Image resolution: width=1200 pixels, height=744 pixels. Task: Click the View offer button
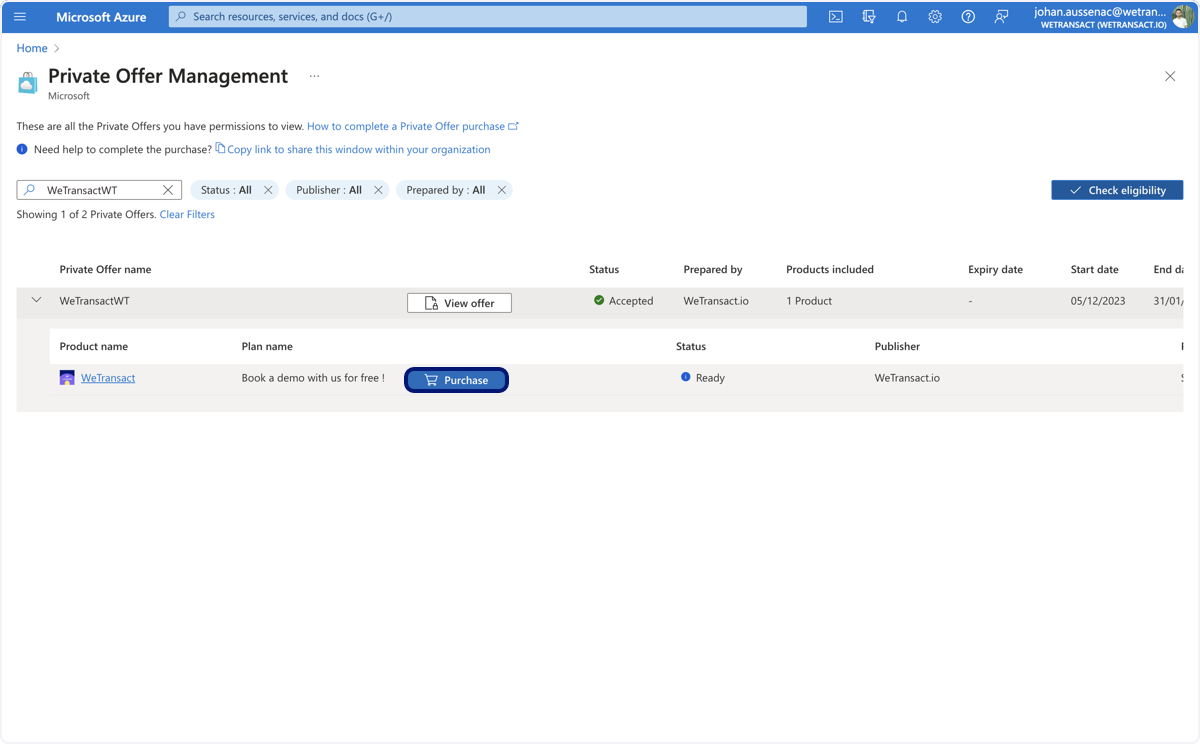[x=459, y=303]
